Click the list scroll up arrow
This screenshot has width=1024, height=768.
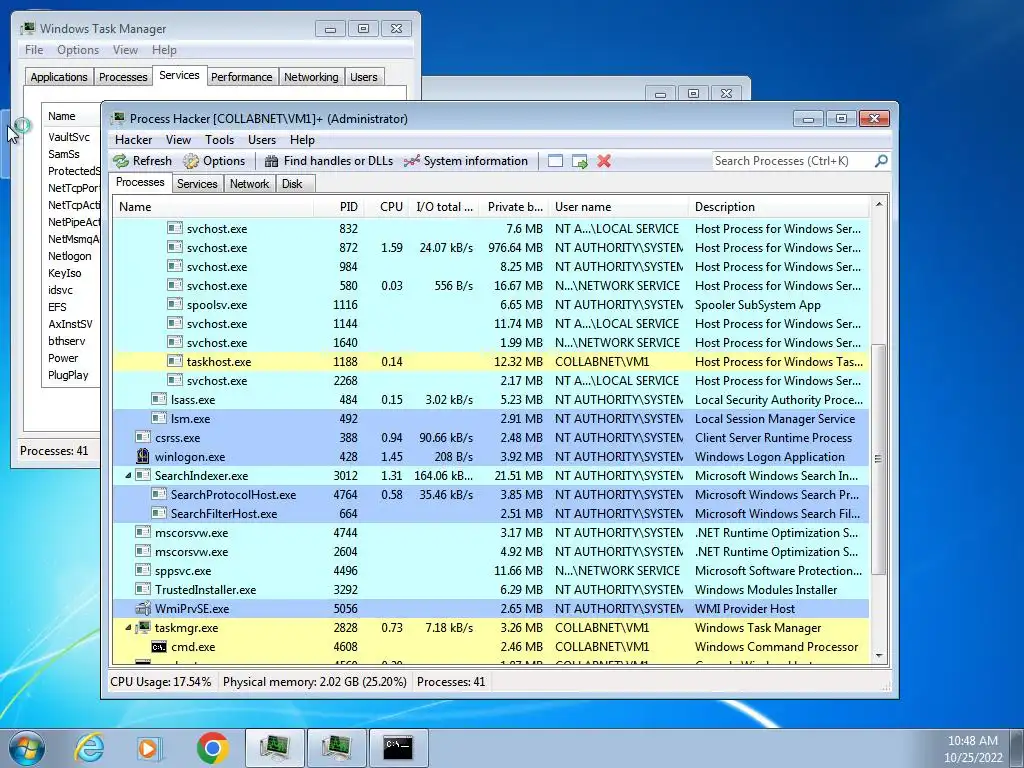click(x=879, y=204)
